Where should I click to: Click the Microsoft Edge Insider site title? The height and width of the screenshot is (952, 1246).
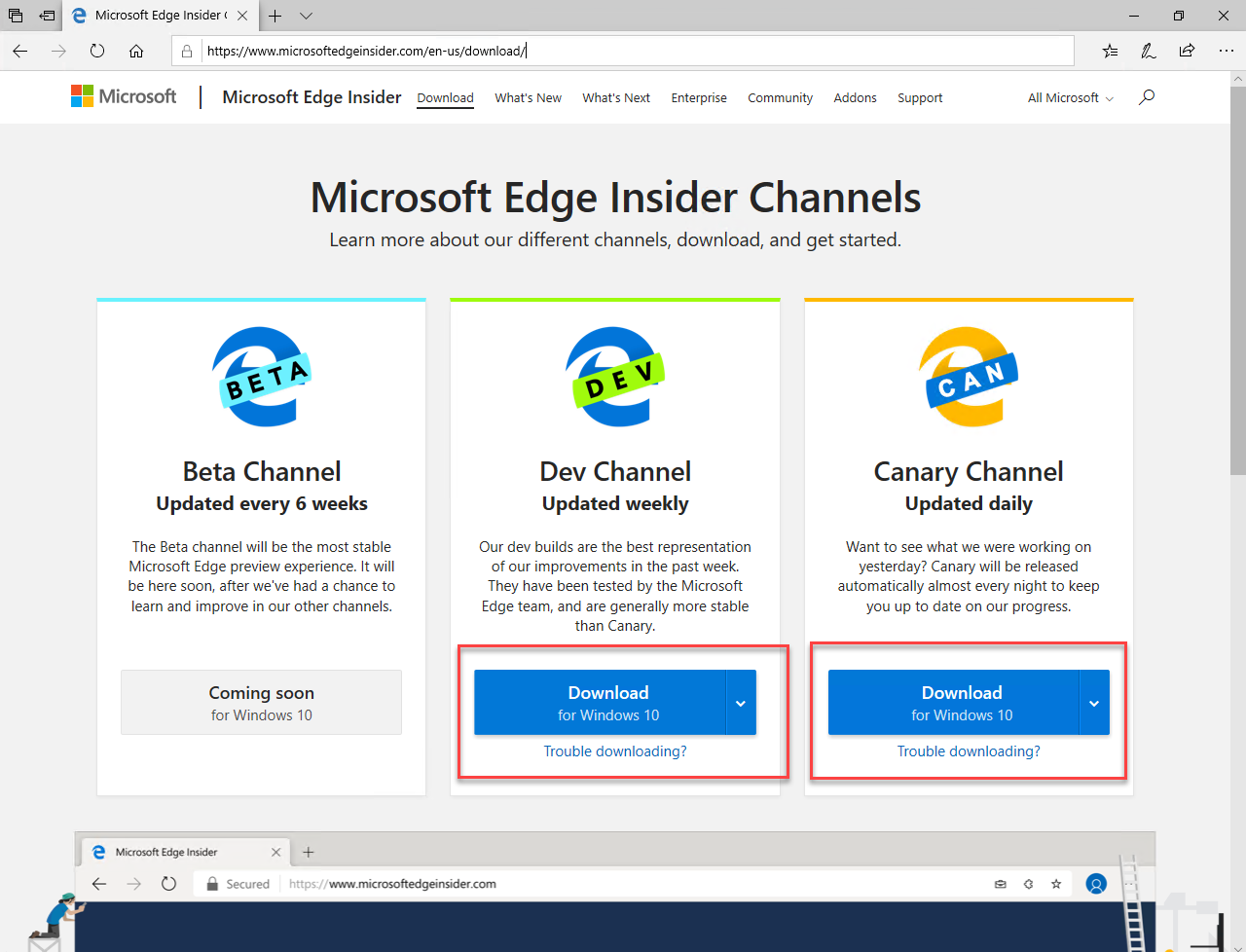(x=311, y=97)
